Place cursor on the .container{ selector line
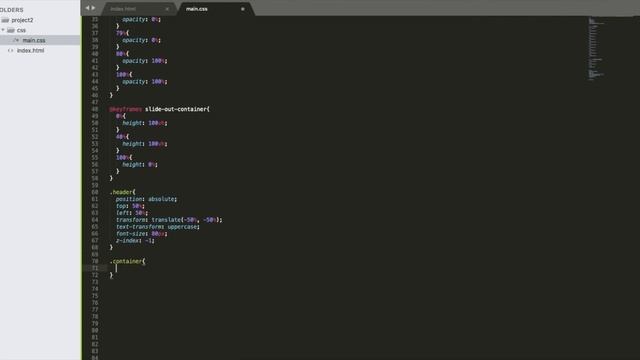640x360 pixels. 127,261
